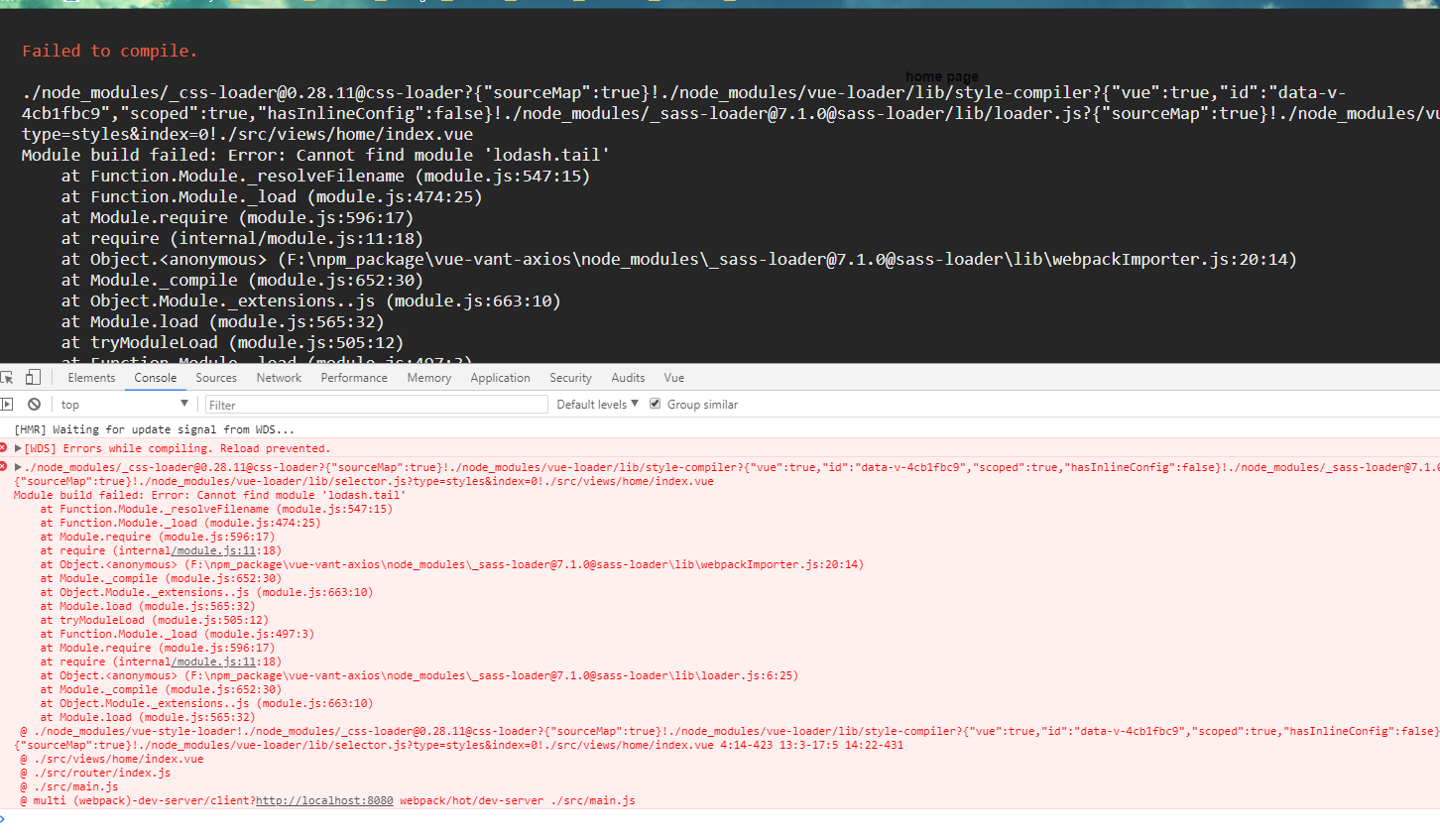Click the console input prompt arrow
Screen dimensions: 1440x840
point(3,819)
